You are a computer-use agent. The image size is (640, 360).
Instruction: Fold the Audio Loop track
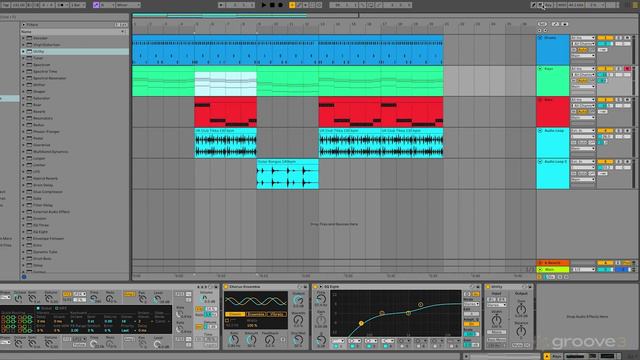(x=540, y=131)
